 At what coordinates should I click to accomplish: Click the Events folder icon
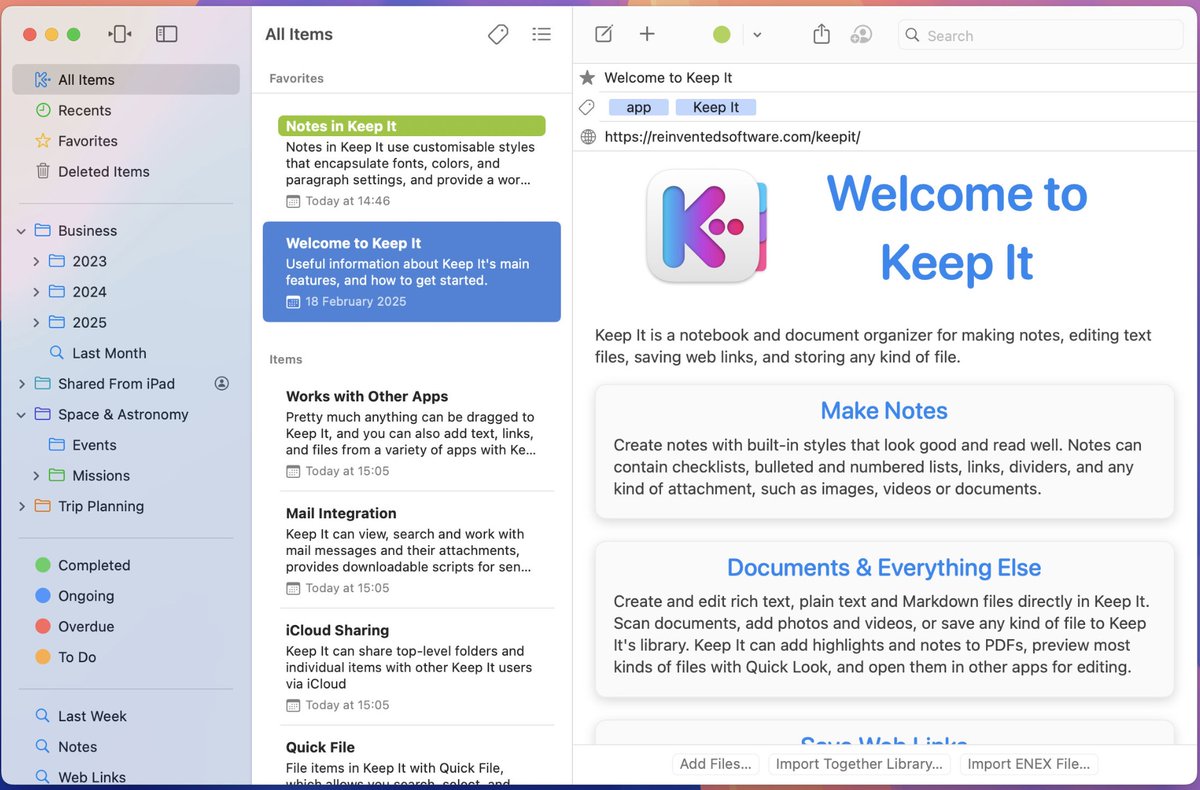(57, 445)
